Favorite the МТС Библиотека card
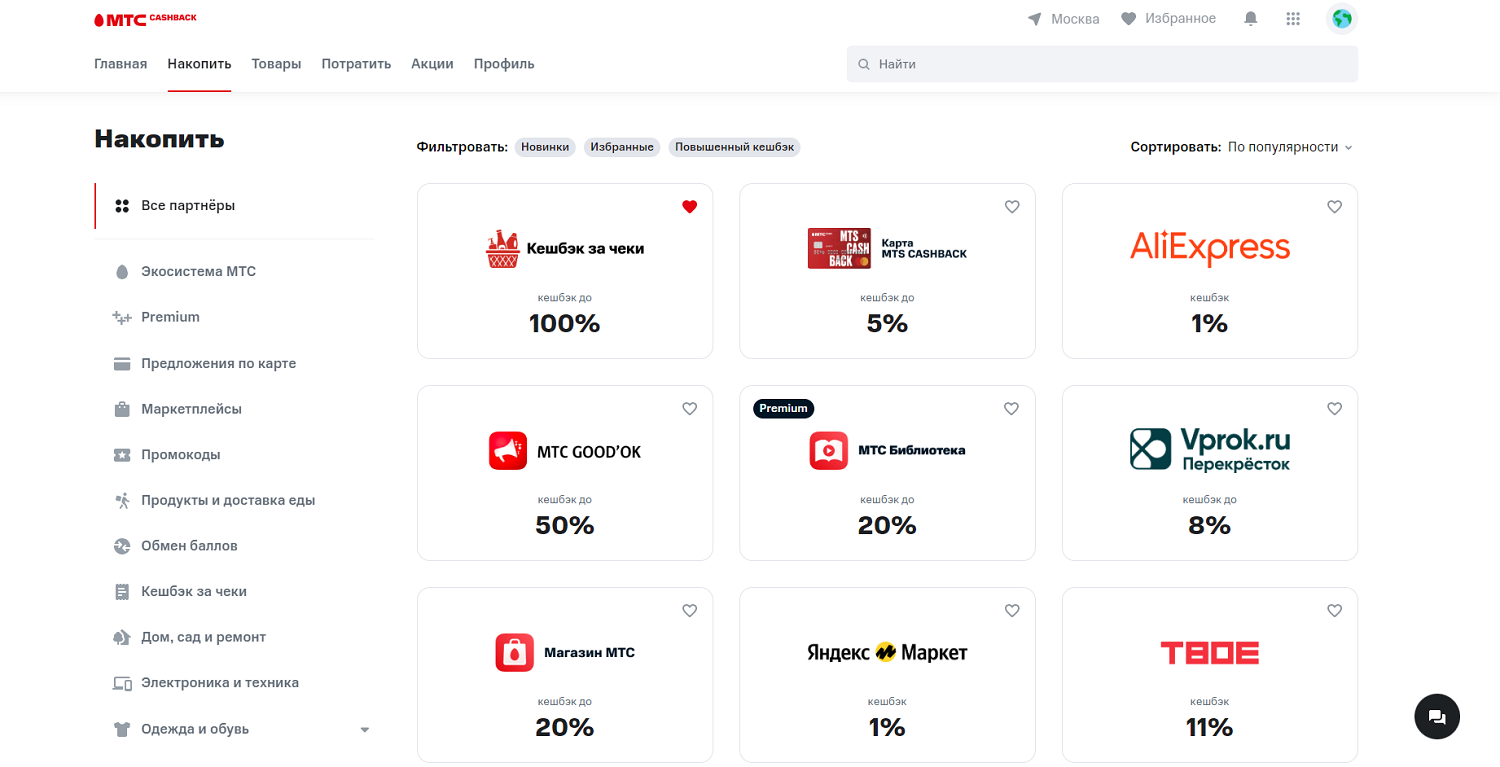Screen dimensions: 1500x767 click(1012, 409)
